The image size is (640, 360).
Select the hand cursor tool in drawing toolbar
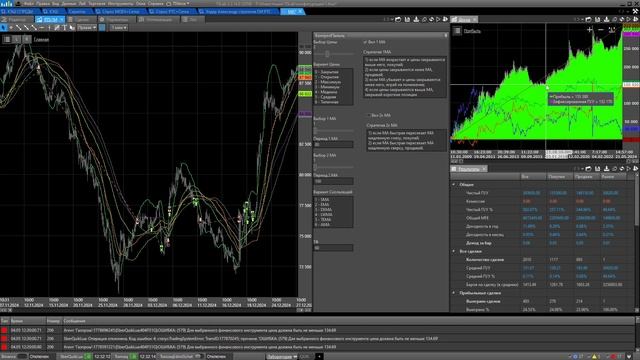point(72,28)
